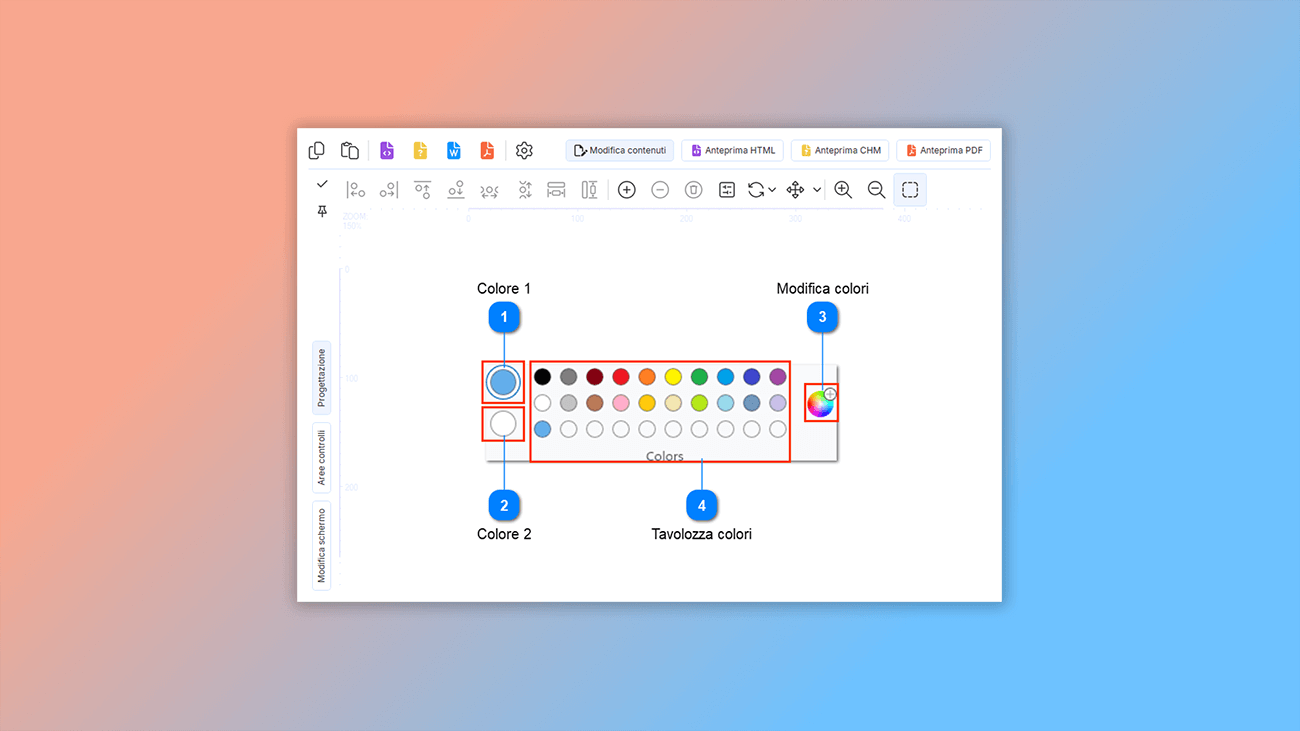
Task: Toggle the marquee selection tool
Action: point(909,189)
